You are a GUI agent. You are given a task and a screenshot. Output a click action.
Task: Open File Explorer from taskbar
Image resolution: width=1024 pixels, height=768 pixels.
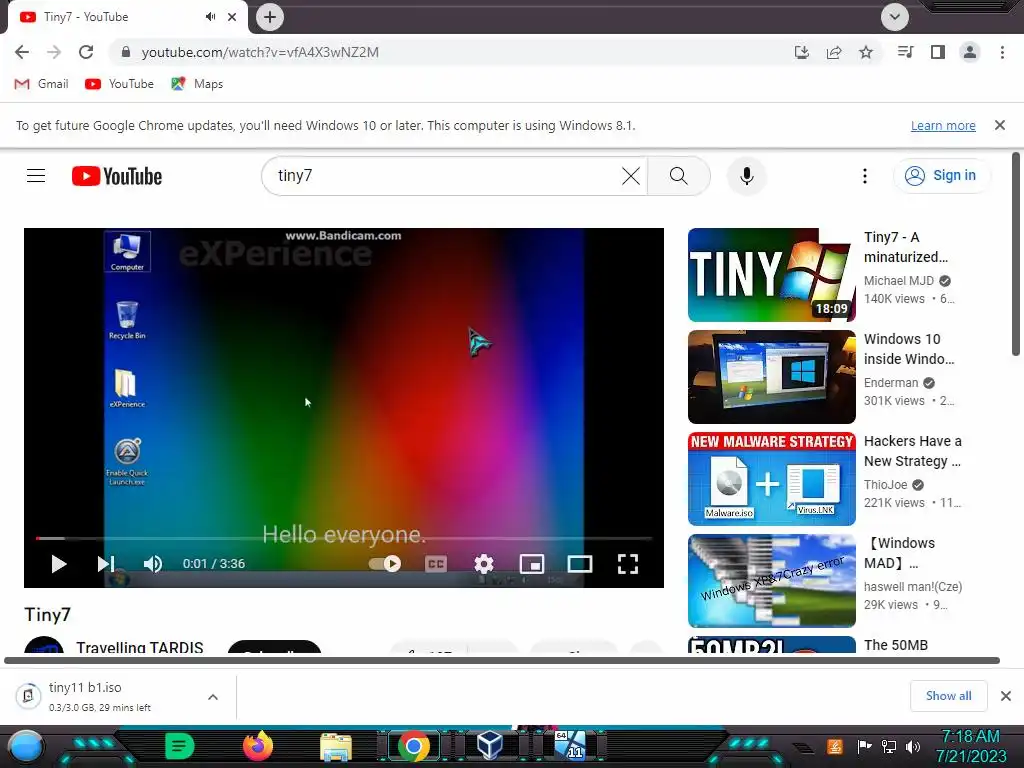(336, 746)
